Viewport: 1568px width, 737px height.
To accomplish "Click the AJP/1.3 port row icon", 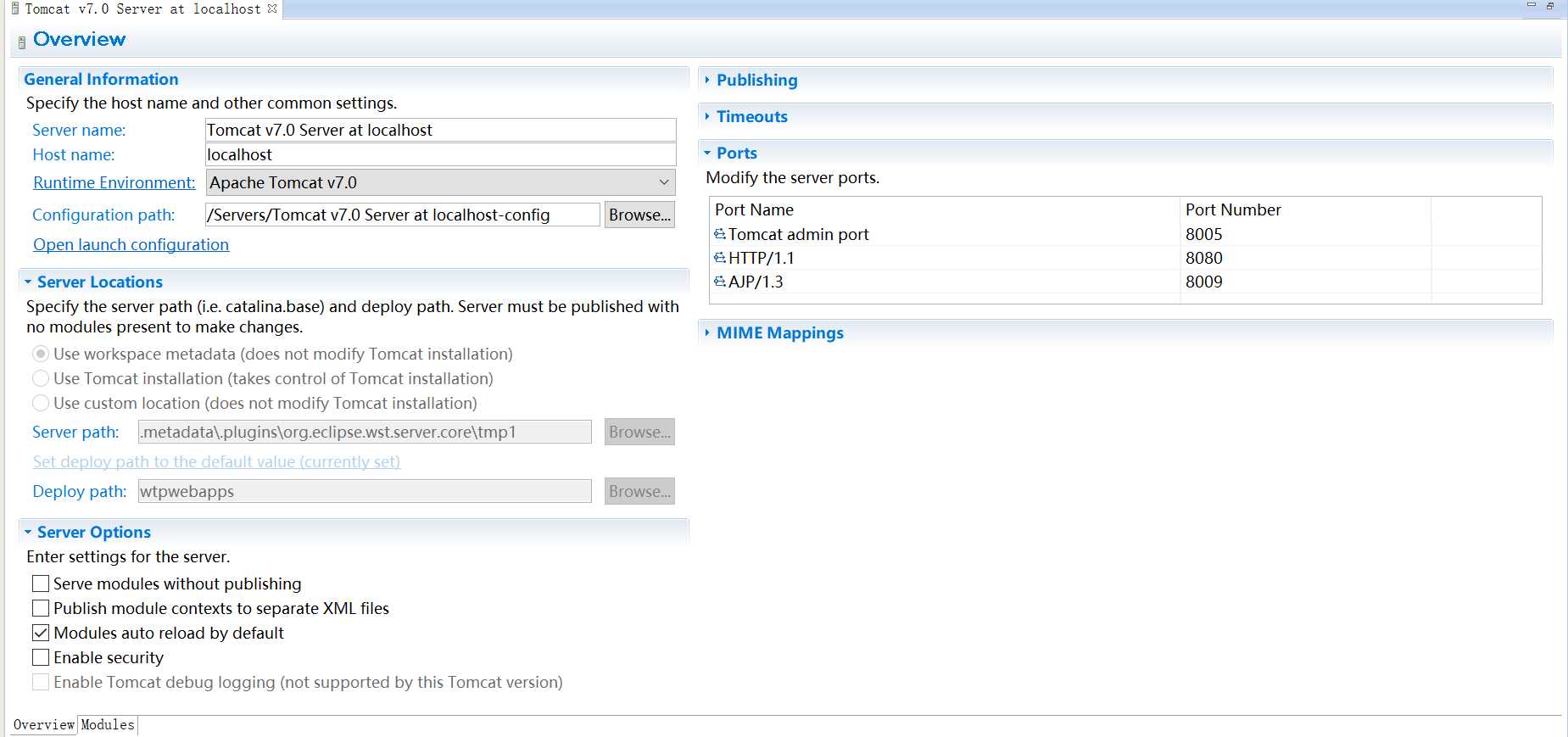I will click(x=720, y=282).
